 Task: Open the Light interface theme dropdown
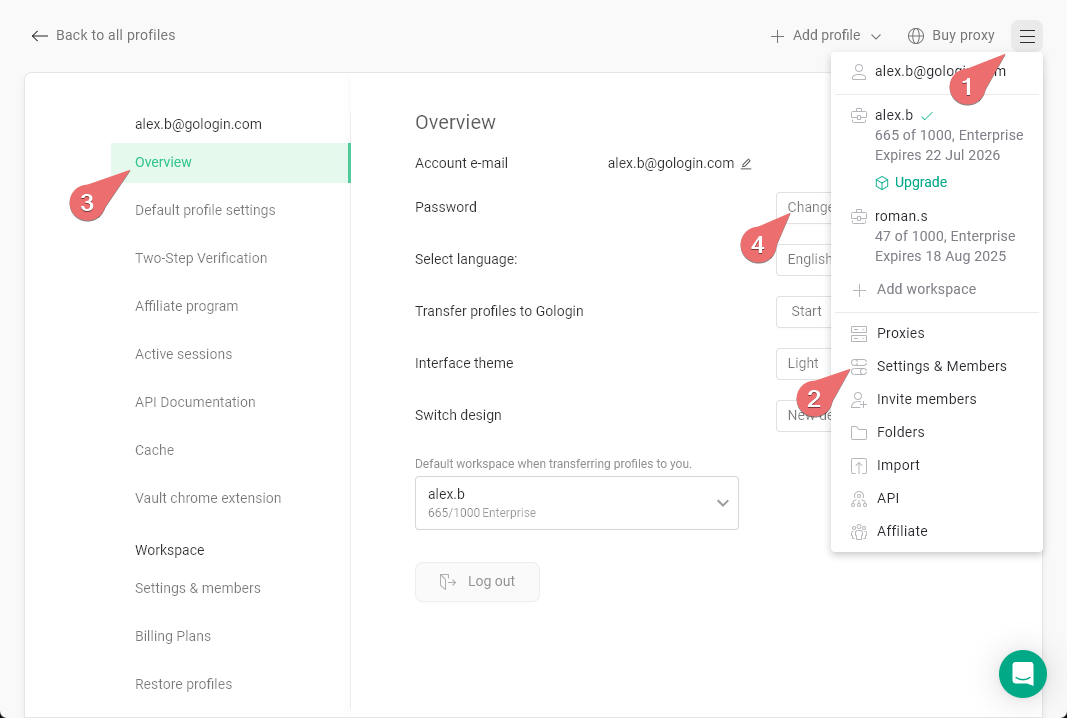(804, 363)
